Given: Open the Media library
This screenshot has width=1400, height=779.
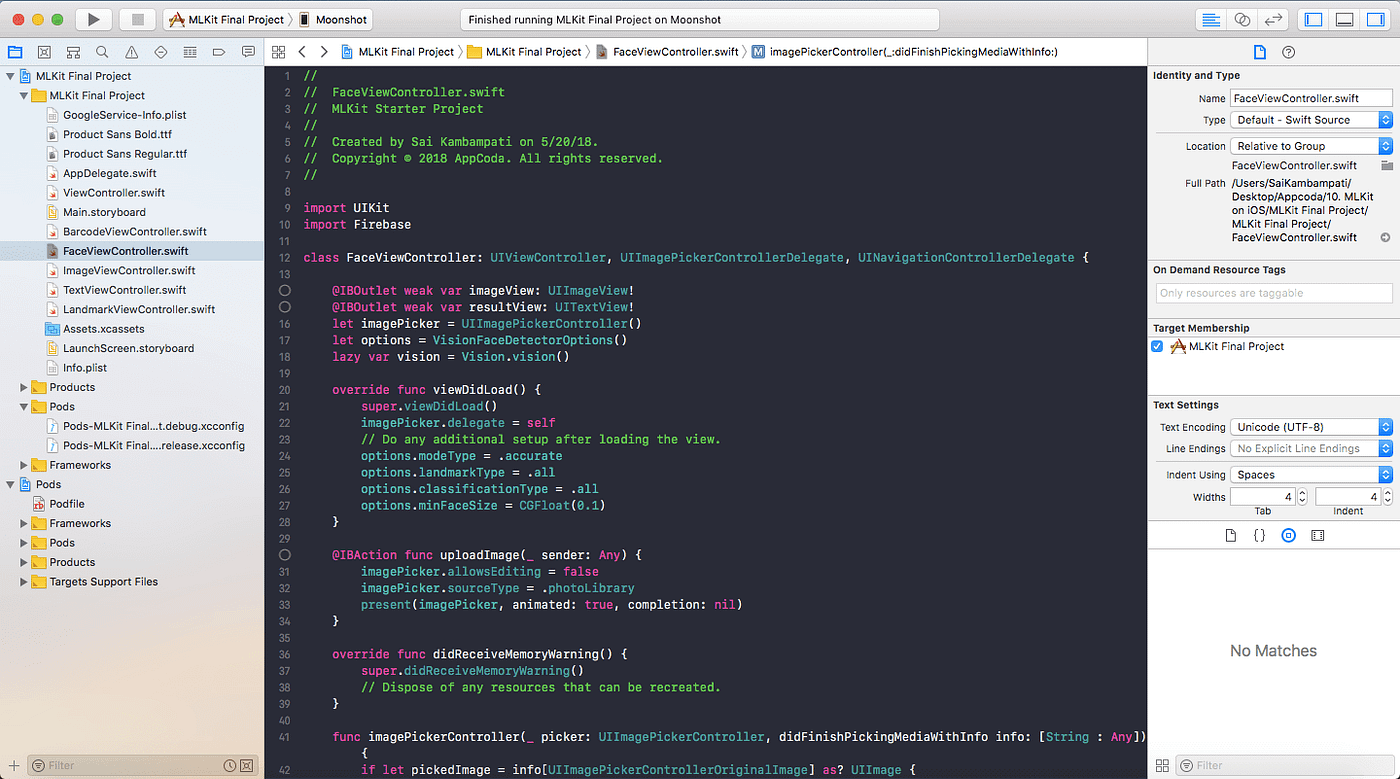Looking at the screenshot, I should pos(1318,535).
